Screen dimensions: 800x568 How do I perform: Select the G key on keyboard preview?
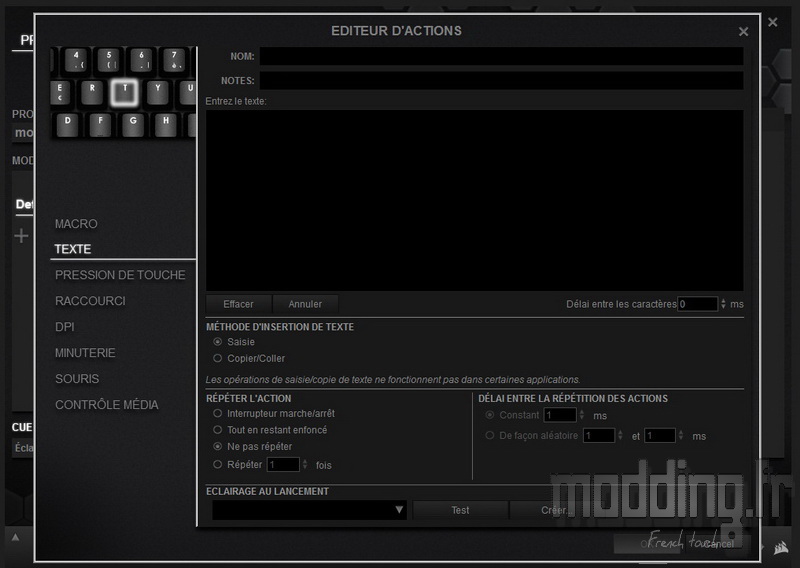pyautogui.click(x=133, y=126)
